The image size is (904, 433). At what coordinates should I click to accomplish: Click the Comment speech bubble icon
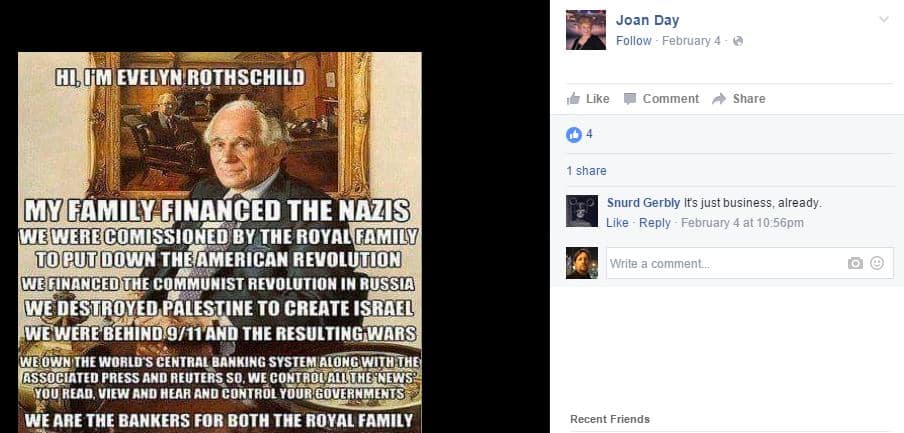[x=630, y=99]
